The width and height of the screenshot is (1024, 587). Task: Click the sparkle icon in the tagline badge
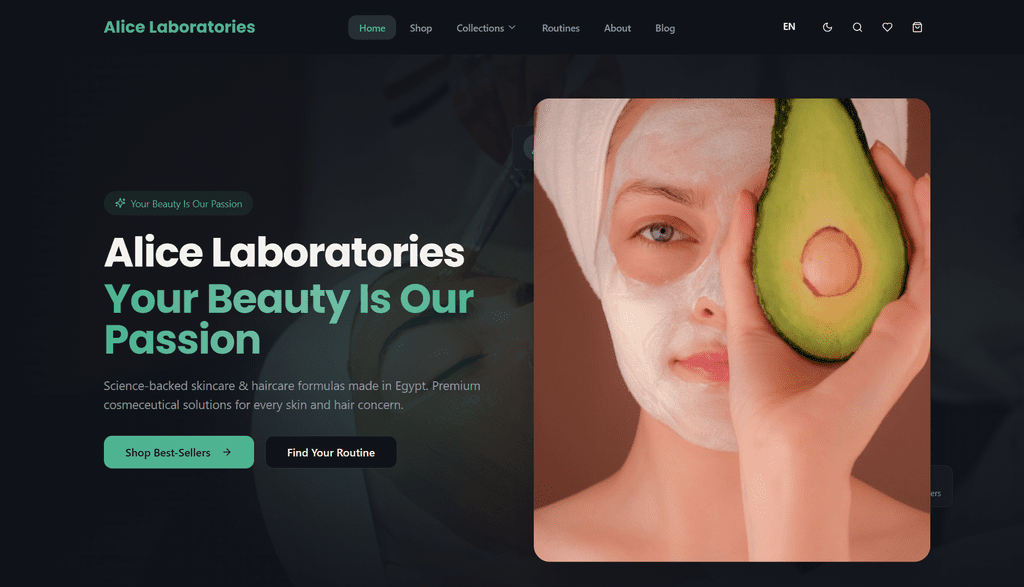pos(120,203)
